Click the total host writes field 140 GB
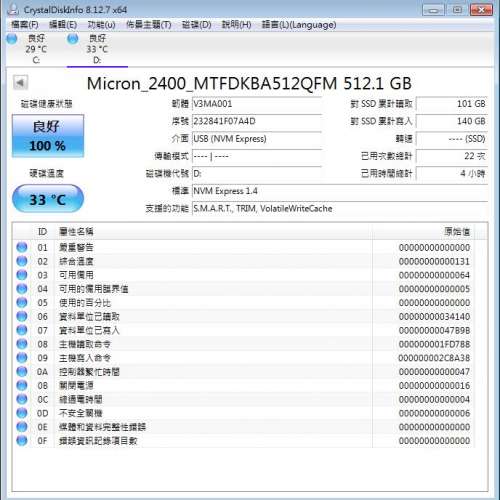500x500 pixels. pyautogui.click(x=452, y=121)
